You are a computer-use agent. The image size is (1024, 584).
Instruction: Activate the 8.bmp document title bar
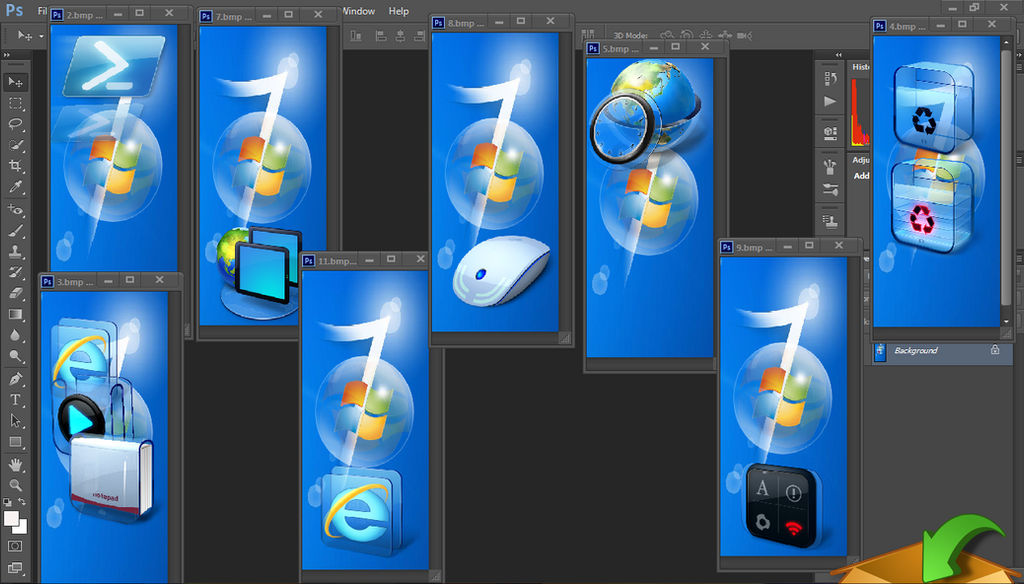(501, 22)
